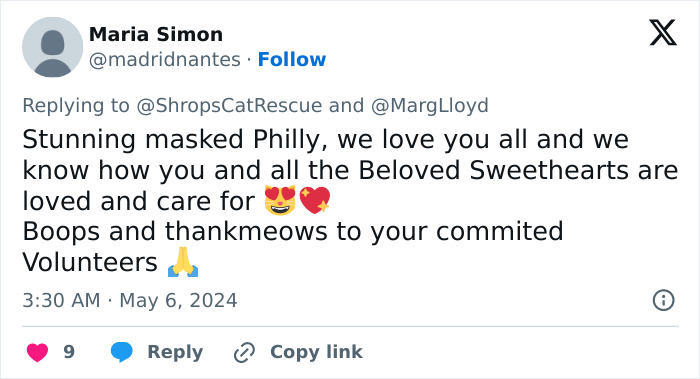Open the Maria Simon display name
The width and height of the screenshot is (700, 379).
tap(156, 34)
